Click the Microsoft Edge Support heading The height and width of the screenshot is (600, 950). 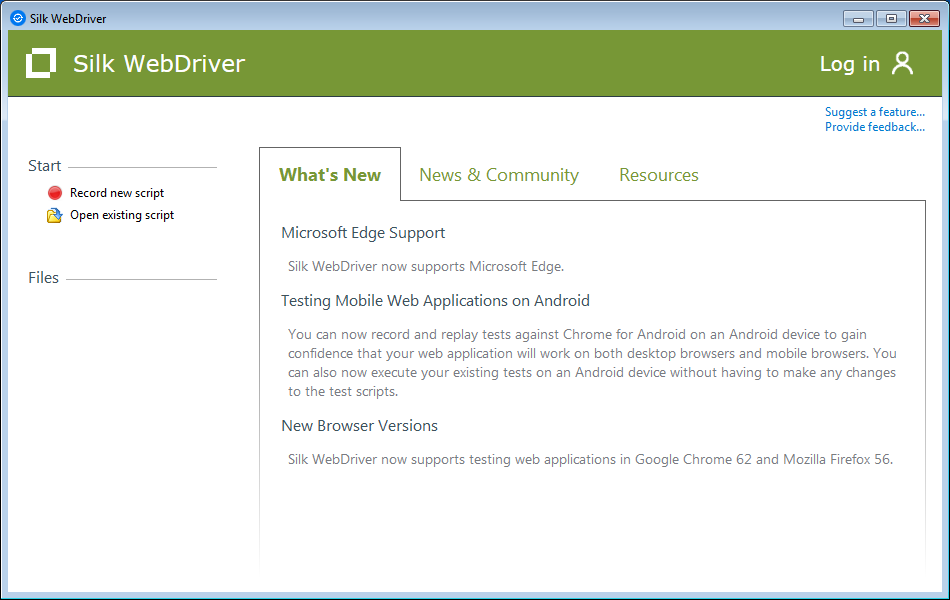tap(363, 233)
